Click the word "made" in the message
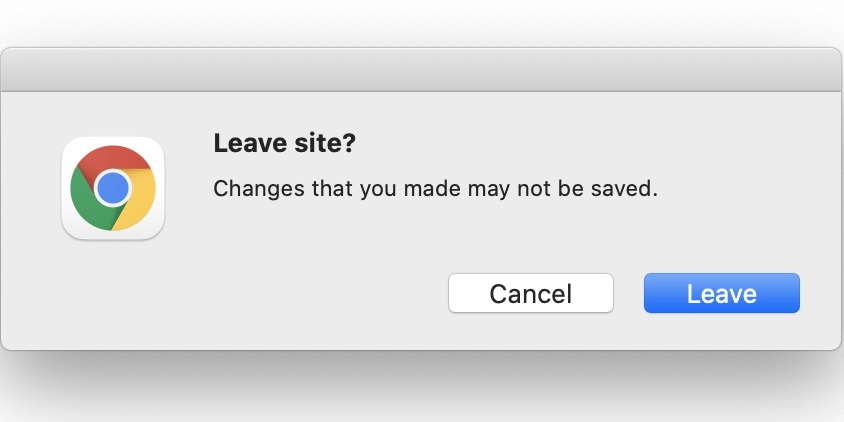 pyautogui.click(x=432, y=189)
